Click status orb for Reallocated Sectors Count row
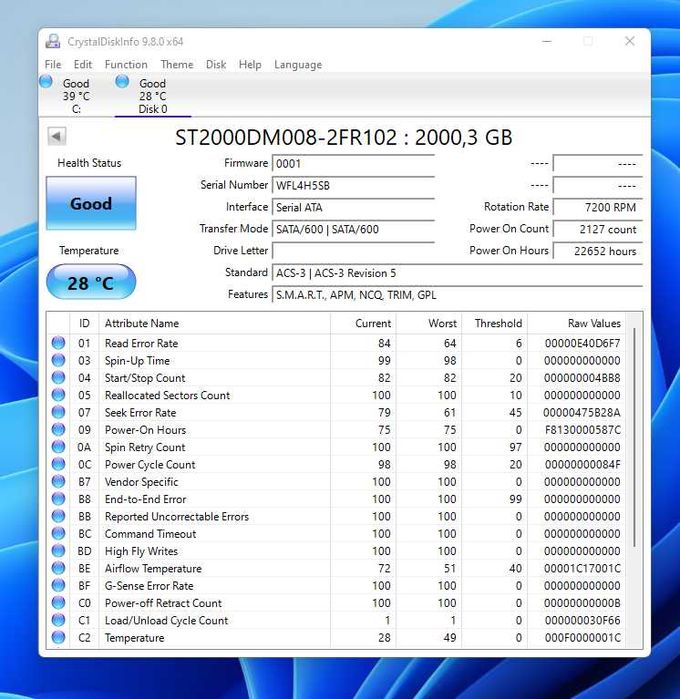The height and width of the screenshot is (699, 680). [58, 395]
